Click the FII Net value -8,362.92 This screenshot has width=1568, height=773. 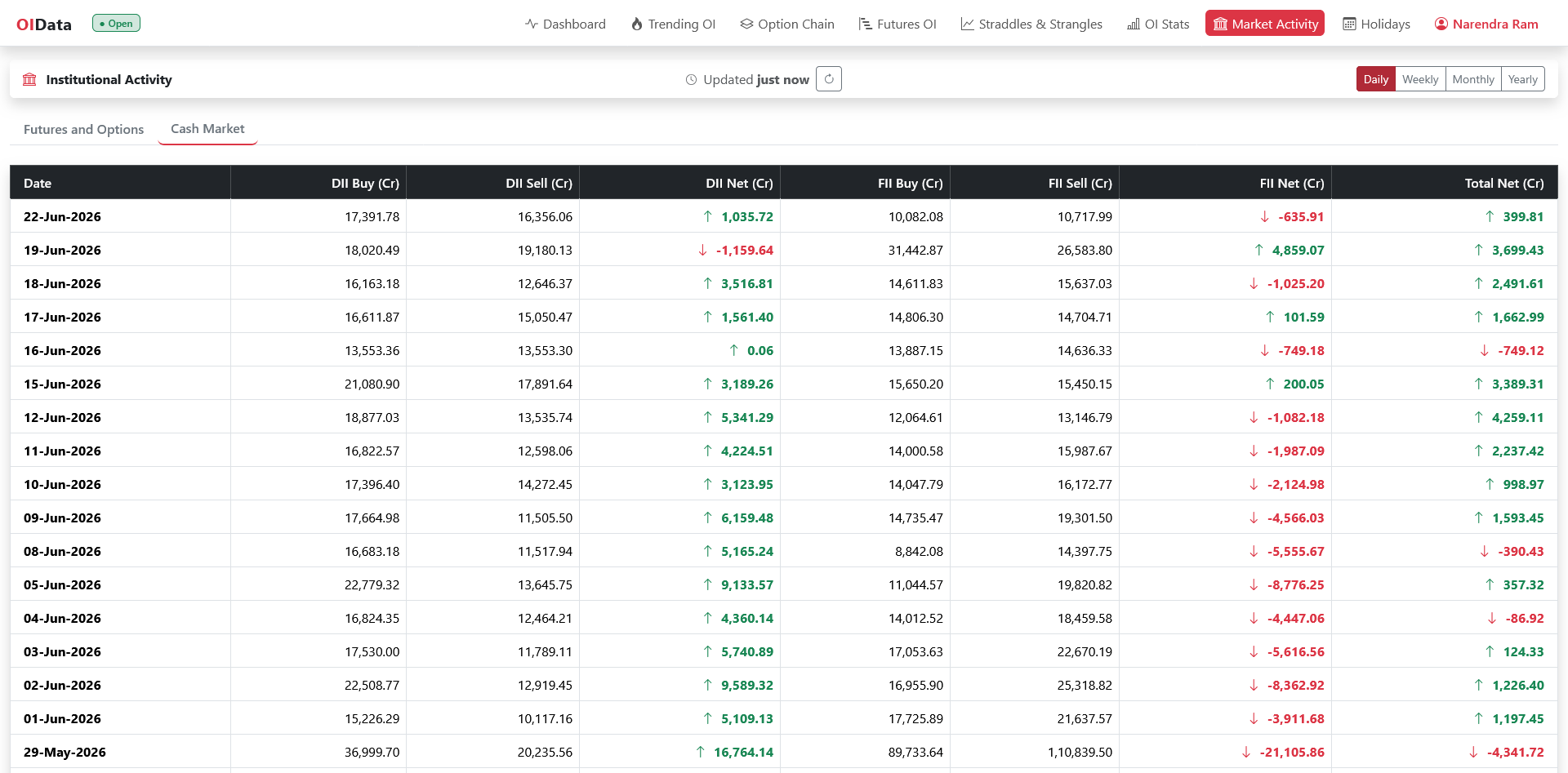[x=1295, y=685]
